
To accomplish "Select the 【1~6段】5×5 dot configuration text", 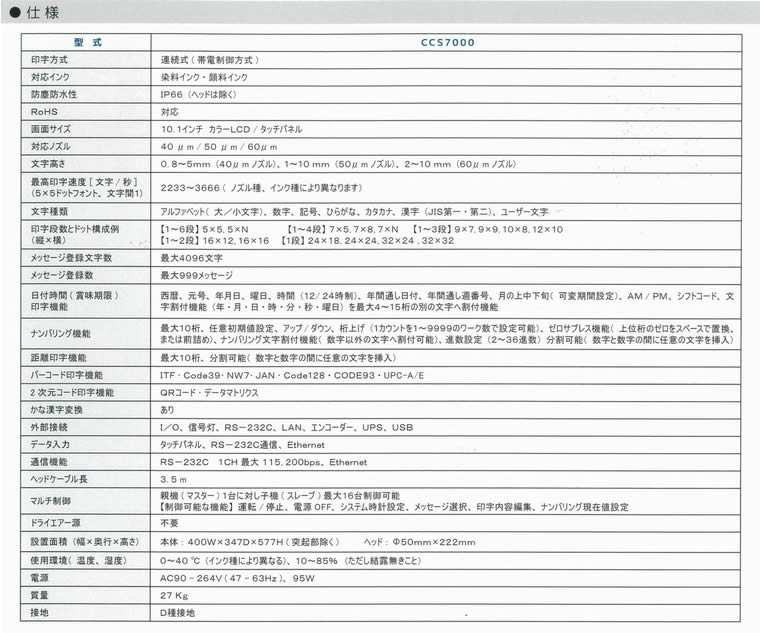I will coord(204,229).
